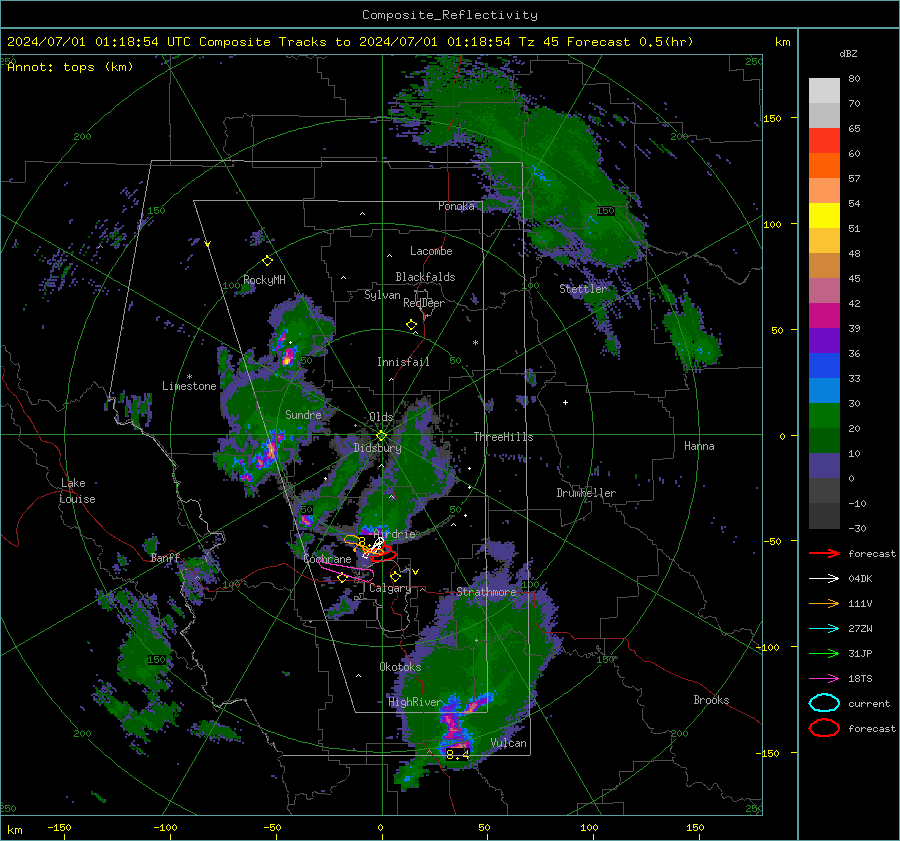Select the 20 dBZ green color swatch
The height and width of the screenshot is (841, 900).
(x=824, y=415)
